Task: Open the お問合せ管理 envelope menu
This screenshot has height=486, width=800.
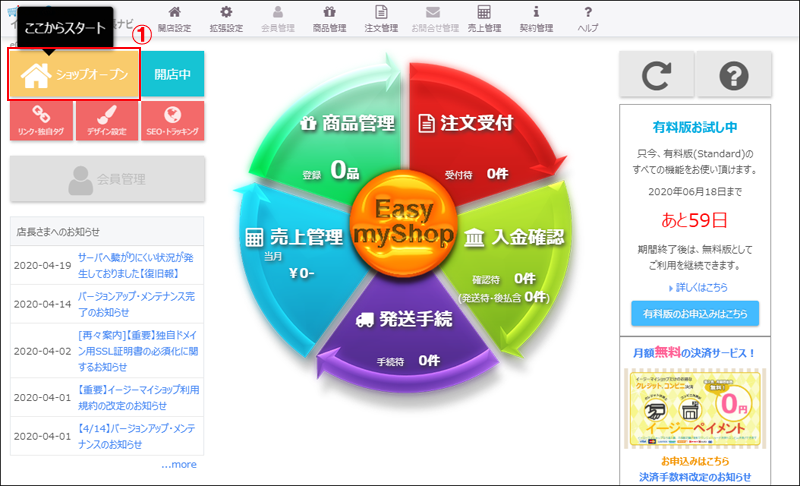Action: pos(435,19)
